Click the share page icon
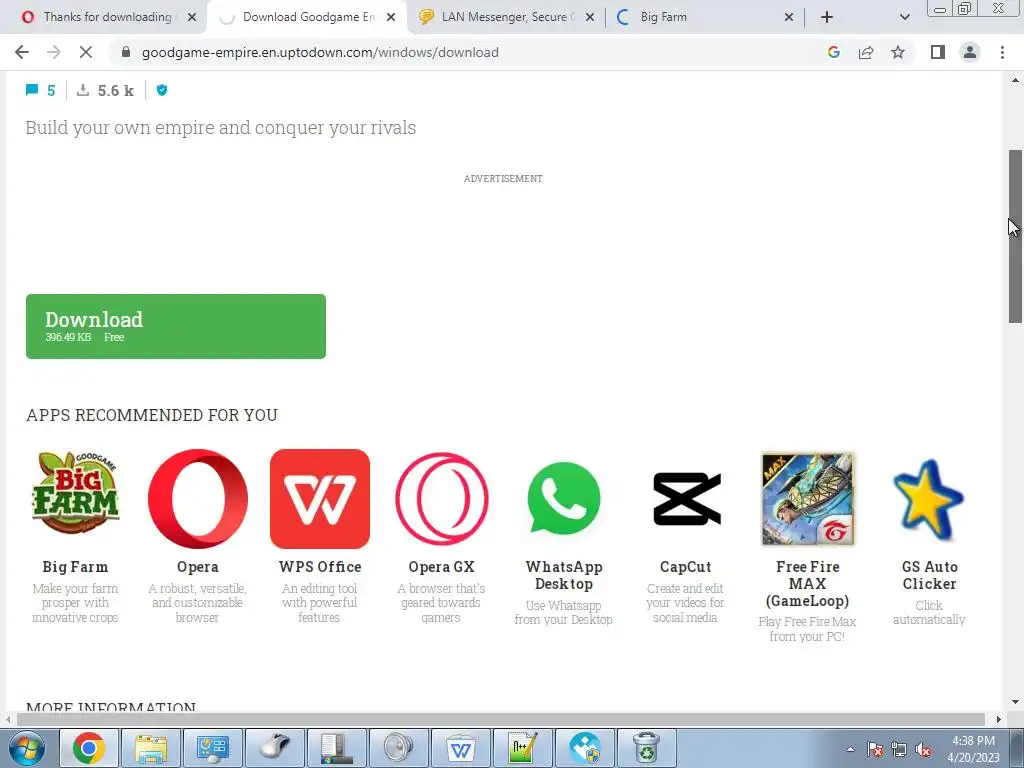Image resolution: width=1024 pixels, height=768 pixels. point(866,52)
